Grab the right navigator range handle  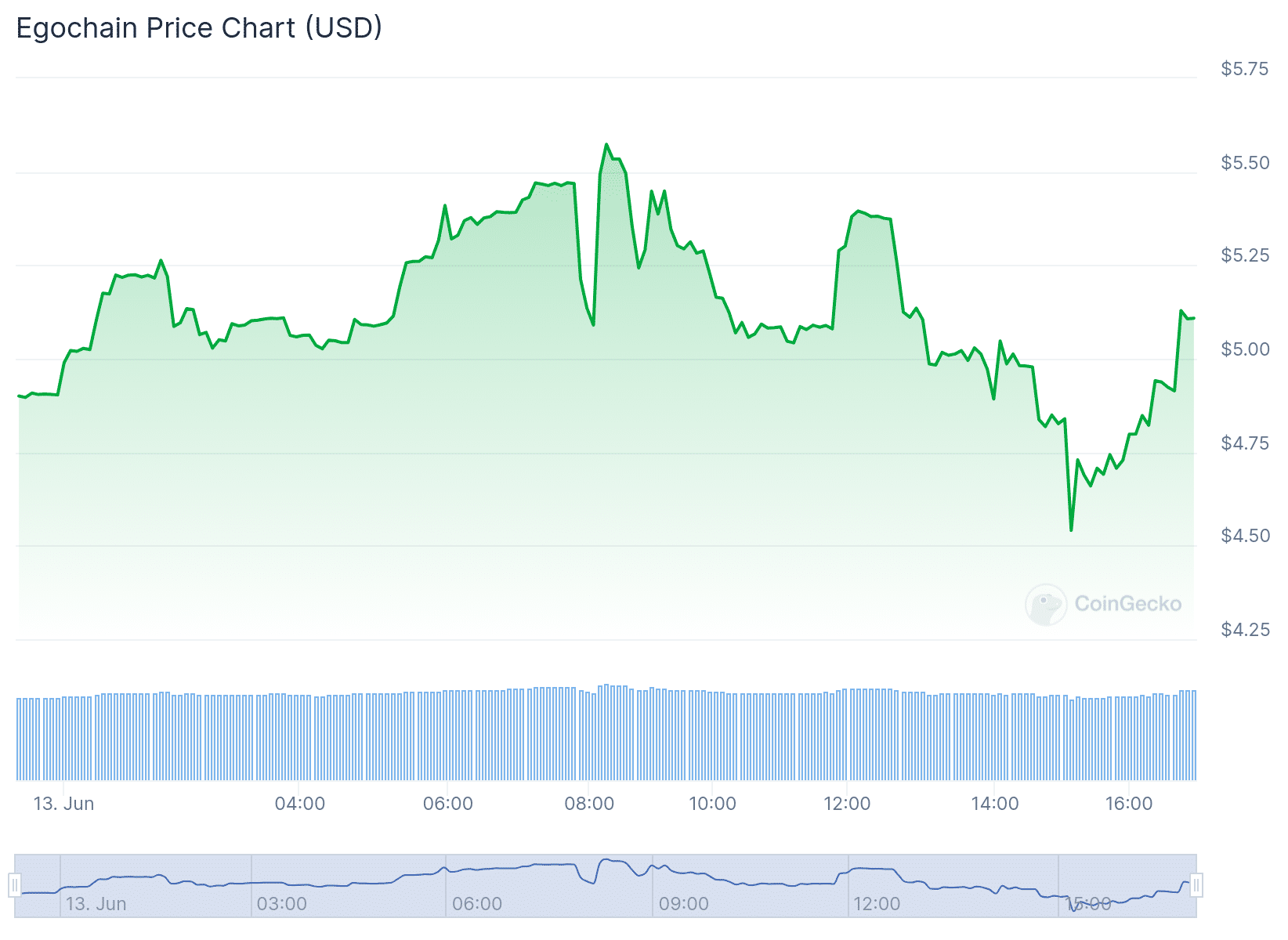(1196, 886)
